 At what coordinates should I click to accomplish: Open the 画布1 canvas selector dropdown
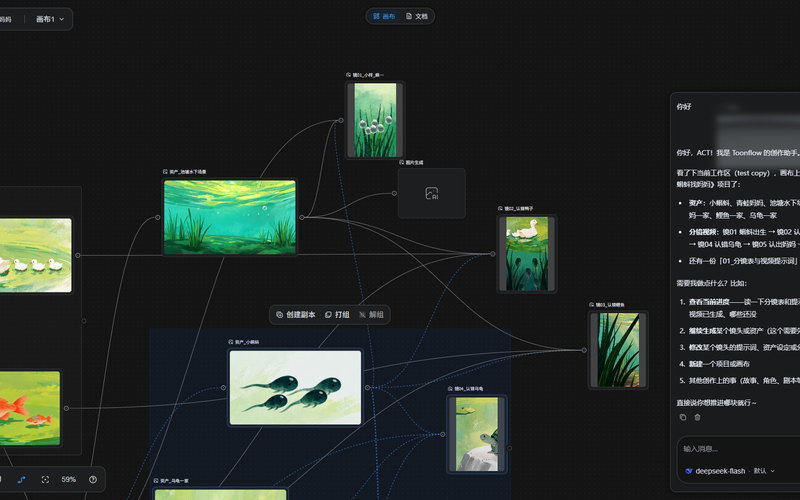coord(50,19)
